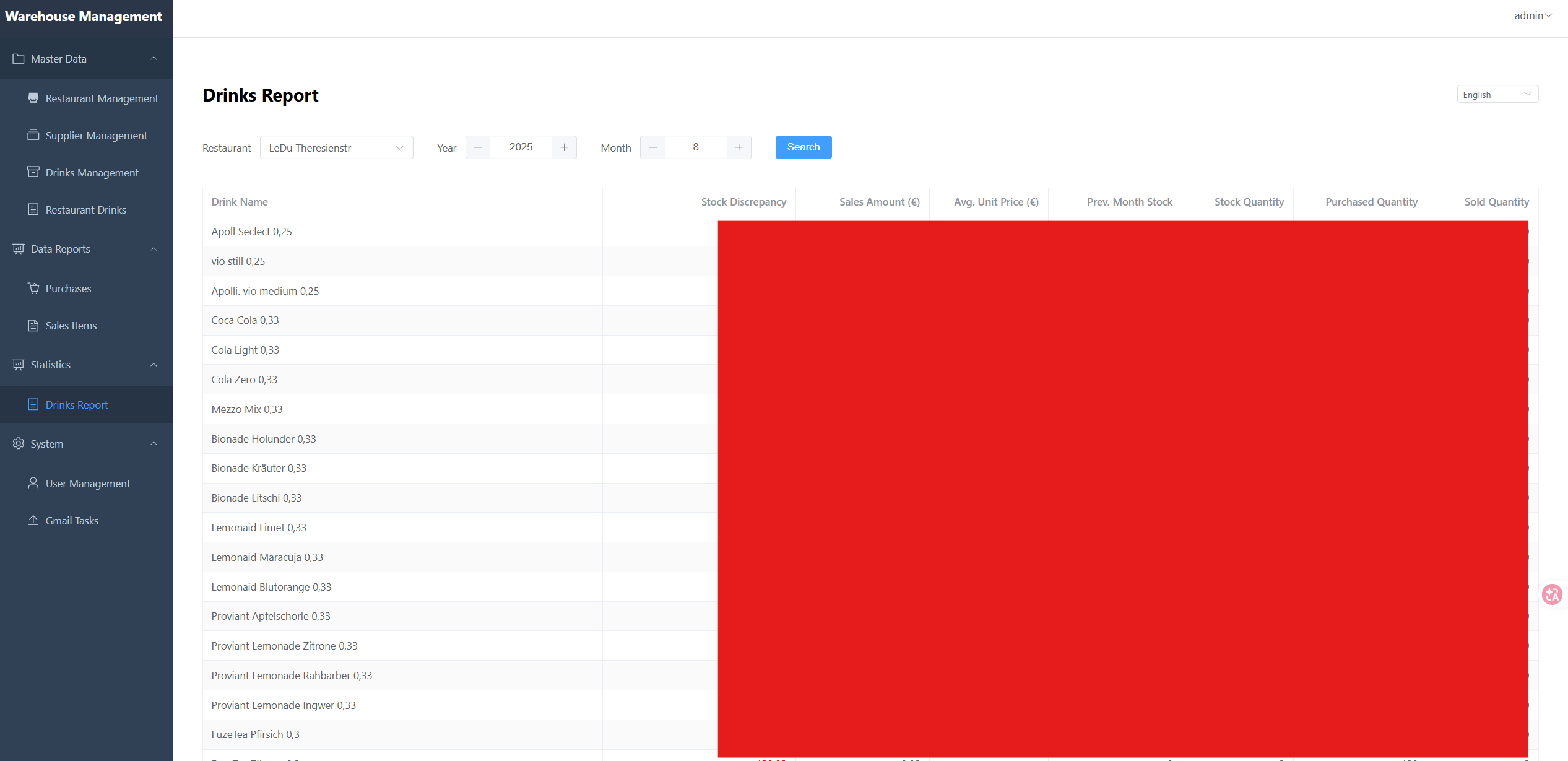
Task: Open Drinks Management page
Action: point(92,172)
